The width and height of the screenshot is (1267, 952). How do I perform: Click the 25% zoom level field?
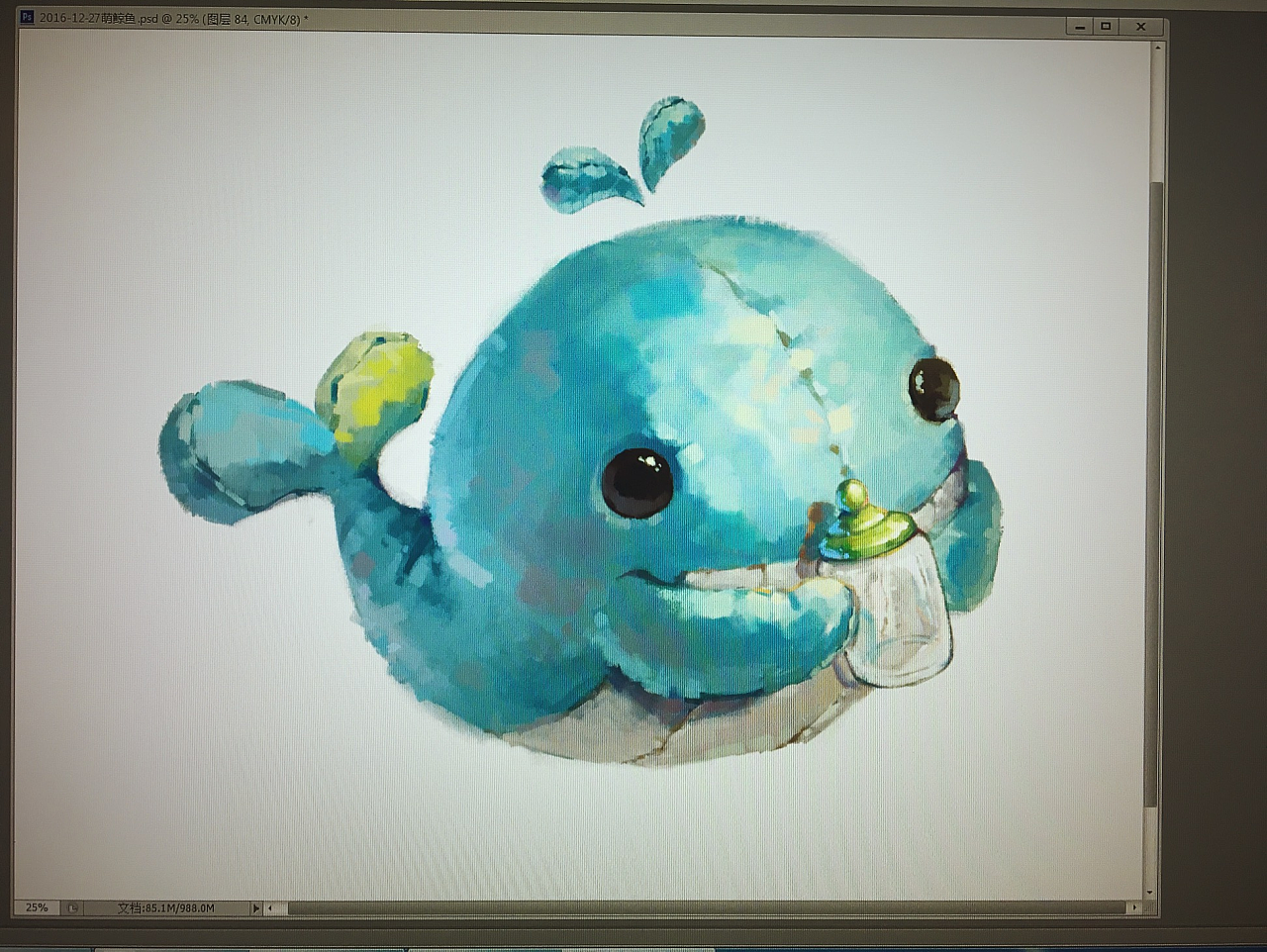click(x=37, y=907)
